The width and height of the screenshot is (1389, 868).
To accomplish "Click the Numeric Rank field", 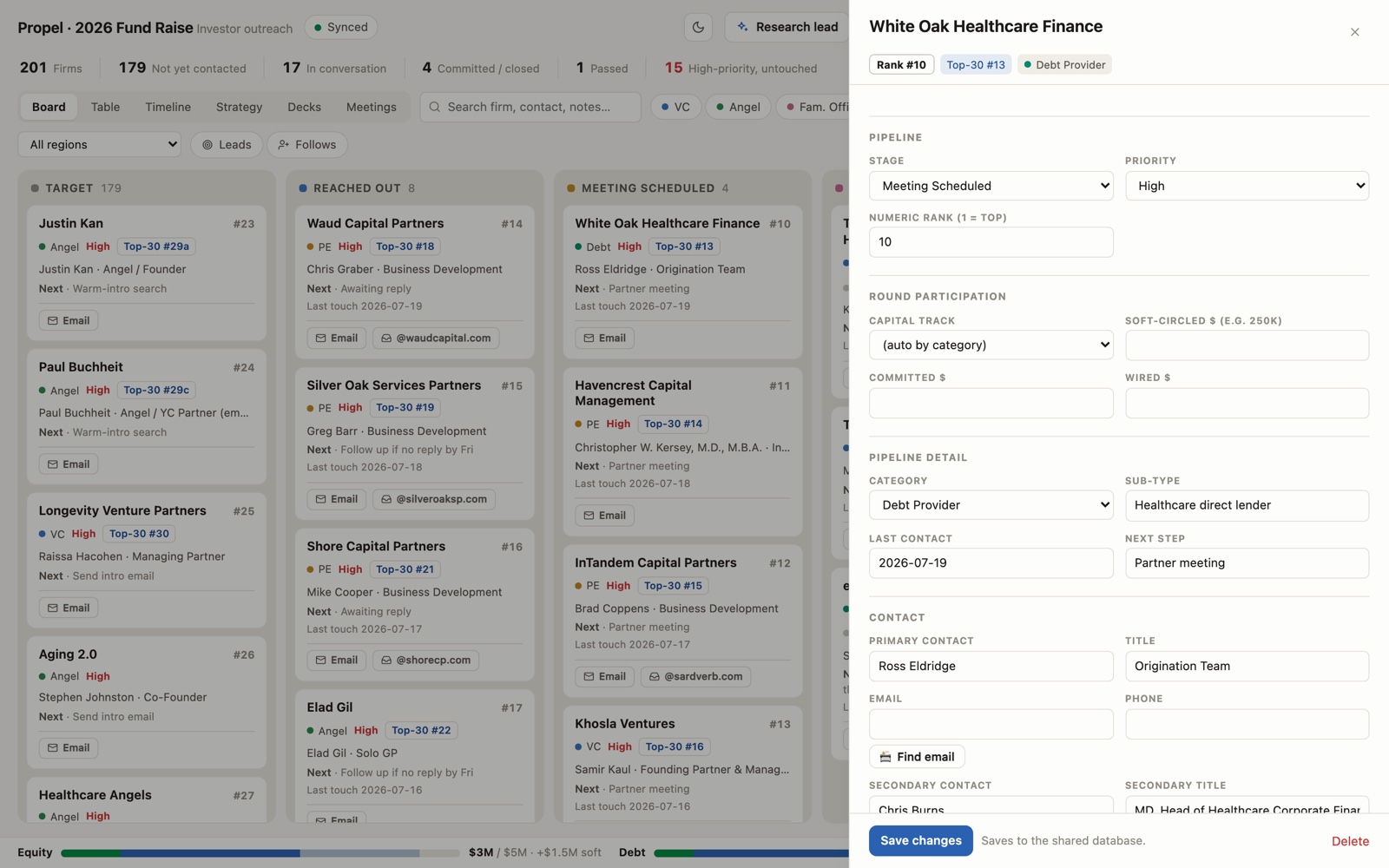I will pos(991,242).
